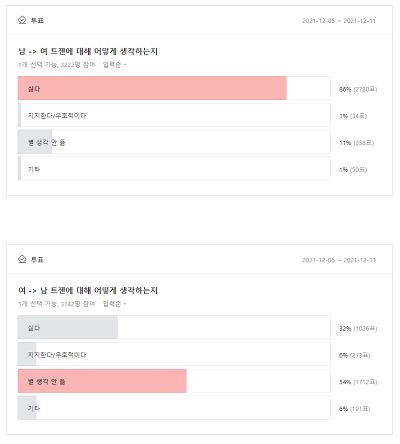Screen dimensions: 400x444
Task: Click the 54% (1712표) result text
Action: (358, 382)
